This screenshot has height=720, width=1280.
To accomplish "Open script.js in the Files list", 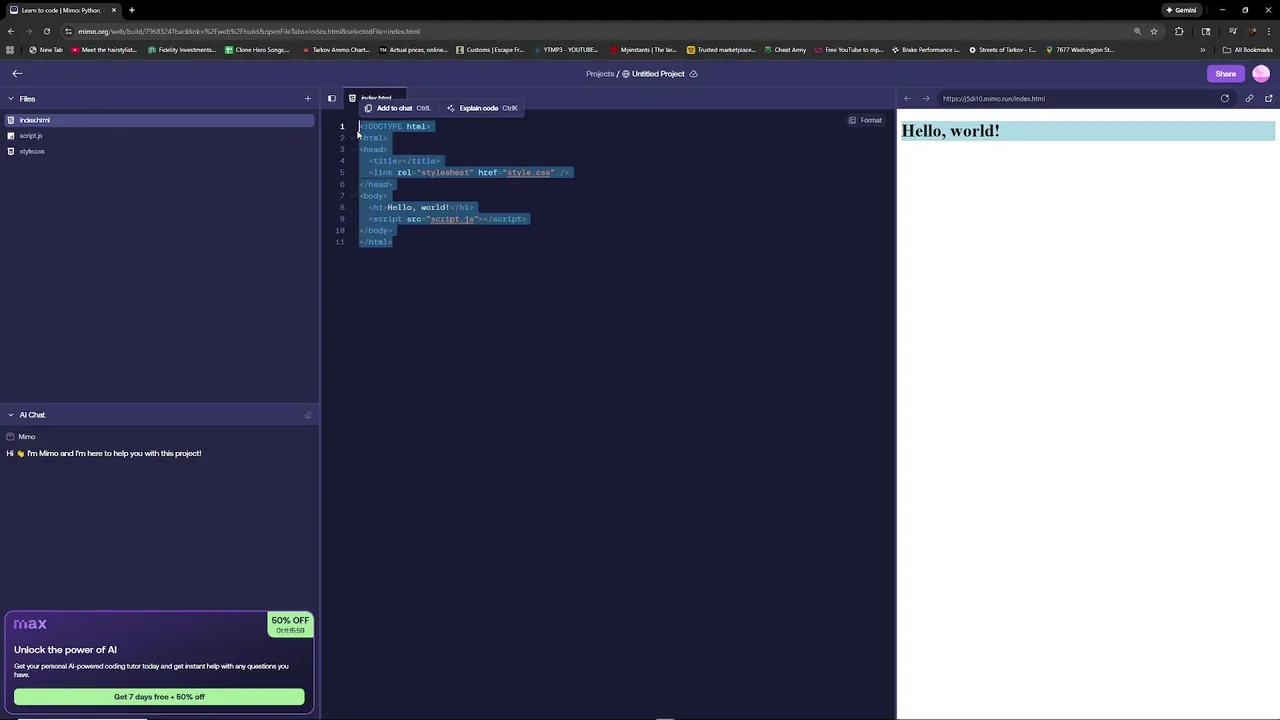I will pos(160,136).
